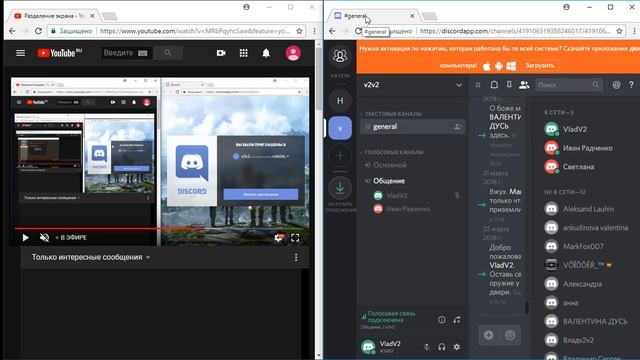Add a server with plus icon
Screen dimensions: 640x360
coord(340,156)
